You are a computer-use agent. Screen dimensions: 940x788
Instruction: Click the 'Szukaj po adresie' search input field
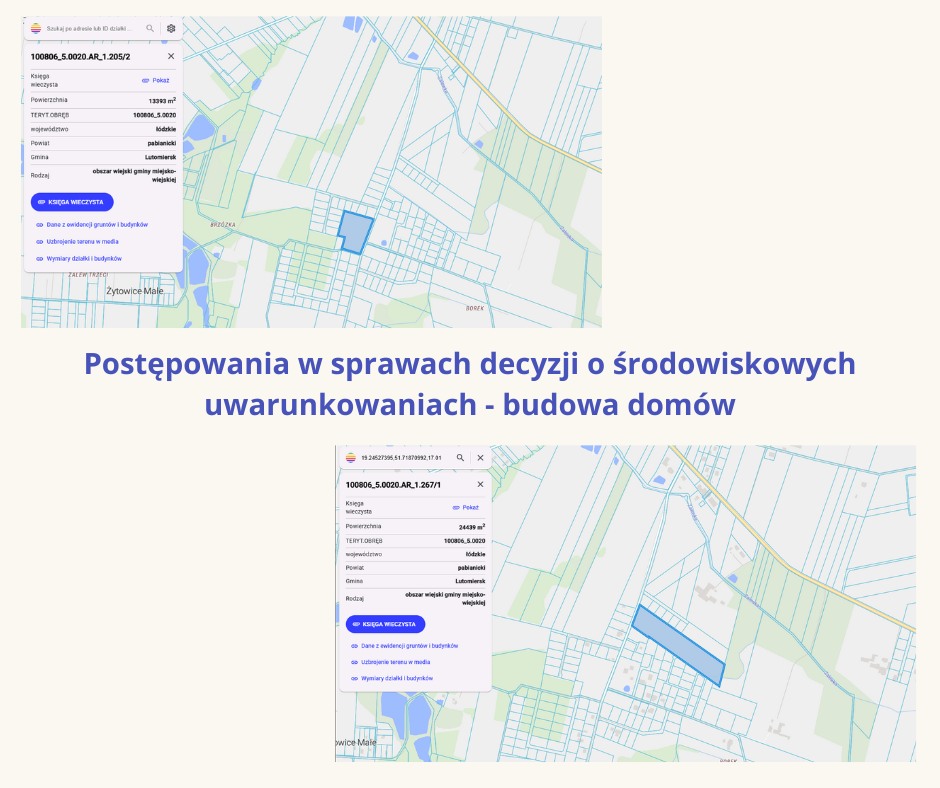(x=90, y=29)
